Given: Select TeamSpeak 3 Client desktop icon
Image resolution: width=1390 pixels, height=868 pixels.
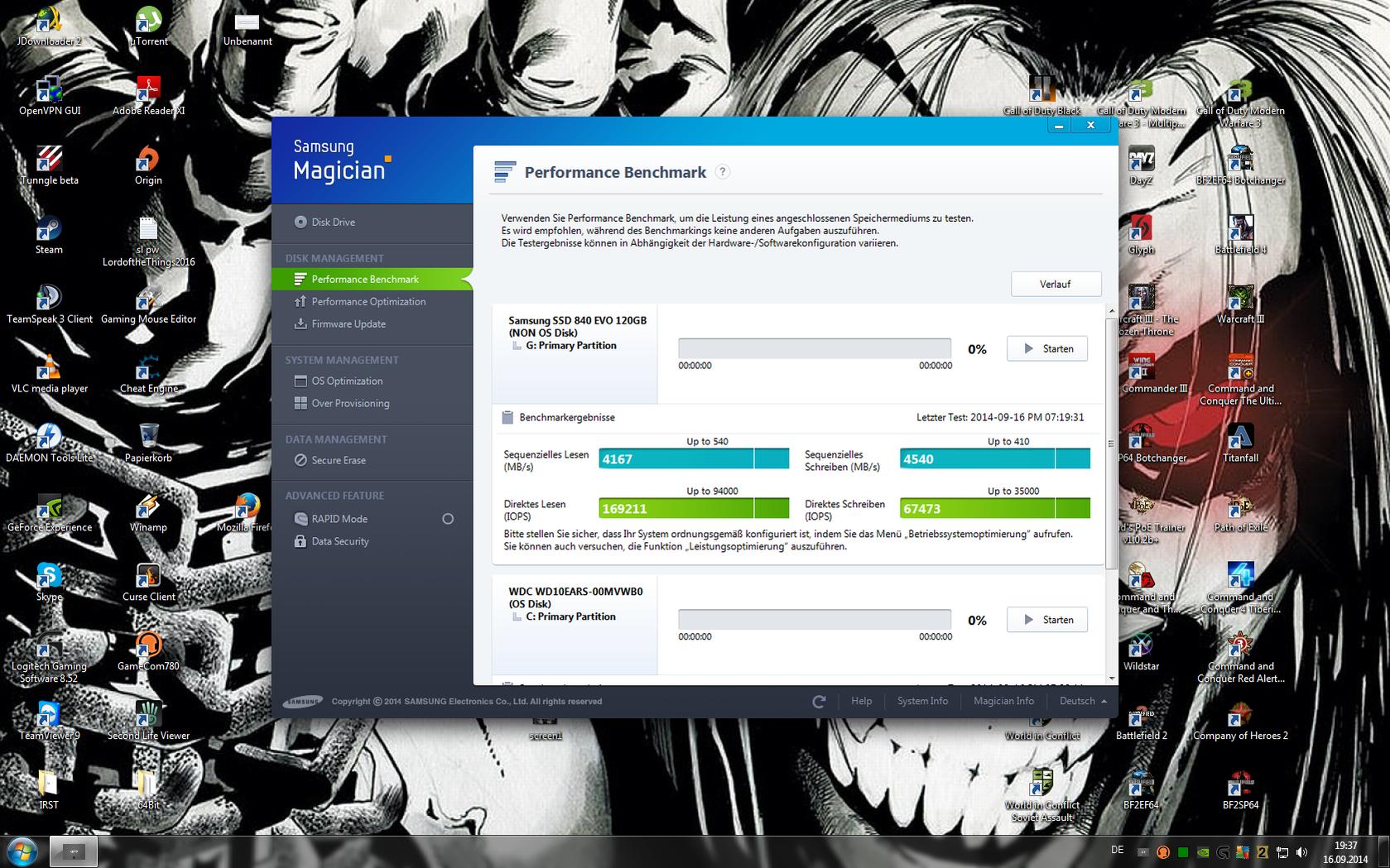Looking at the screenshot, I should point(49,305).
